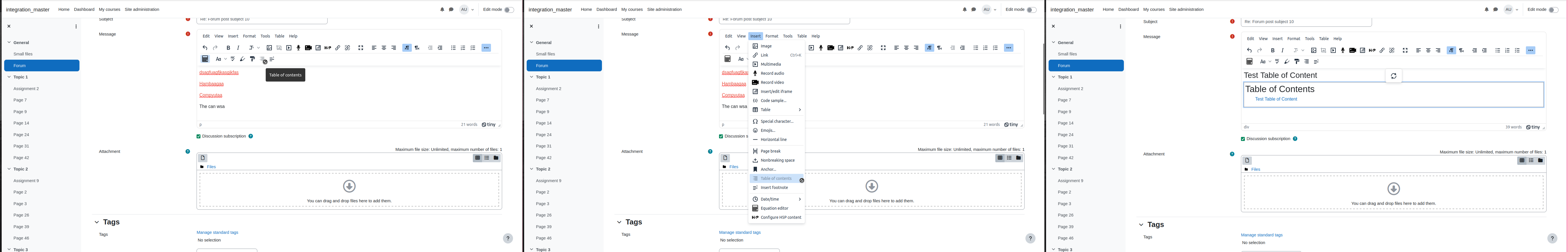
Task: Open notifications bell in Insert-menu window
Action: click(x=965, y=10)
